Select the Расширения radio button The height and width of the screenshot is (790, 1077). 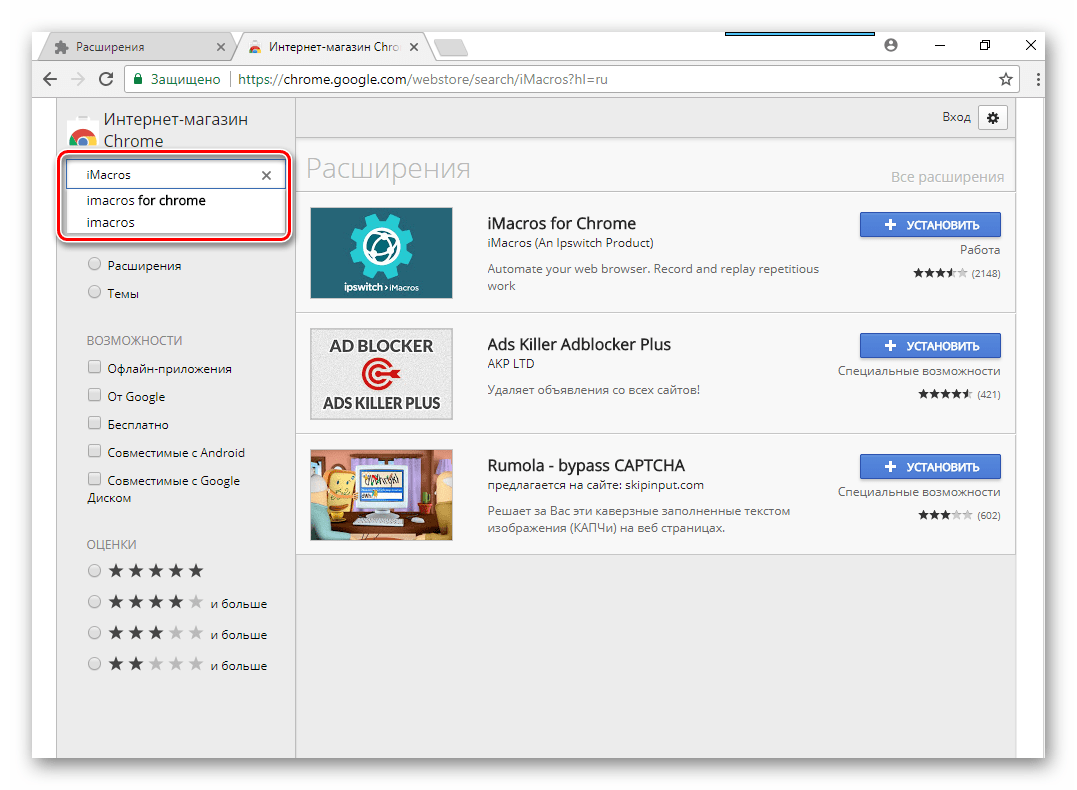pos(95,264)
